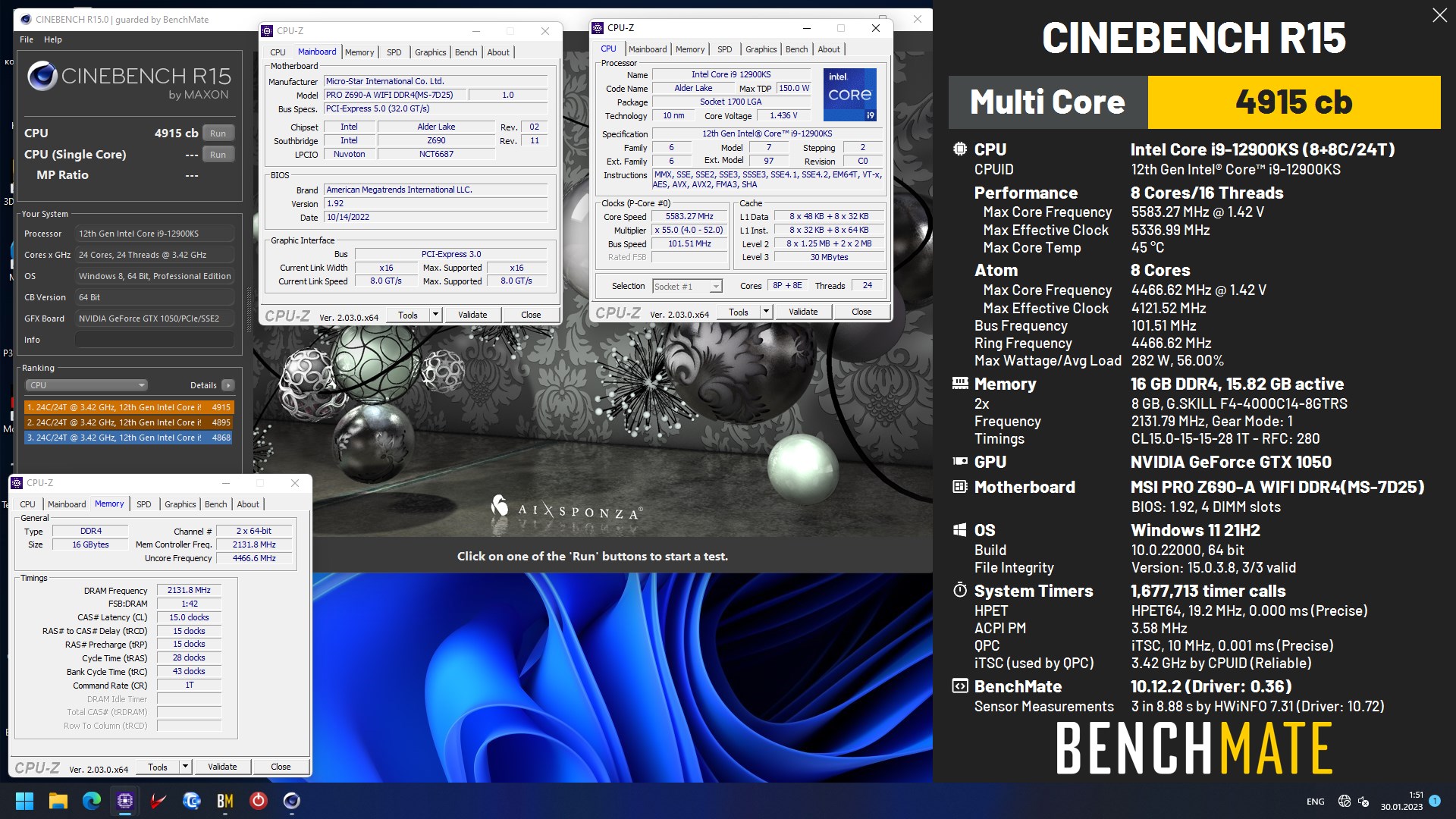Switch to About tab in Processor CPU-Z window
Viewport: 1456px width, 819px height.
[829, 49]
